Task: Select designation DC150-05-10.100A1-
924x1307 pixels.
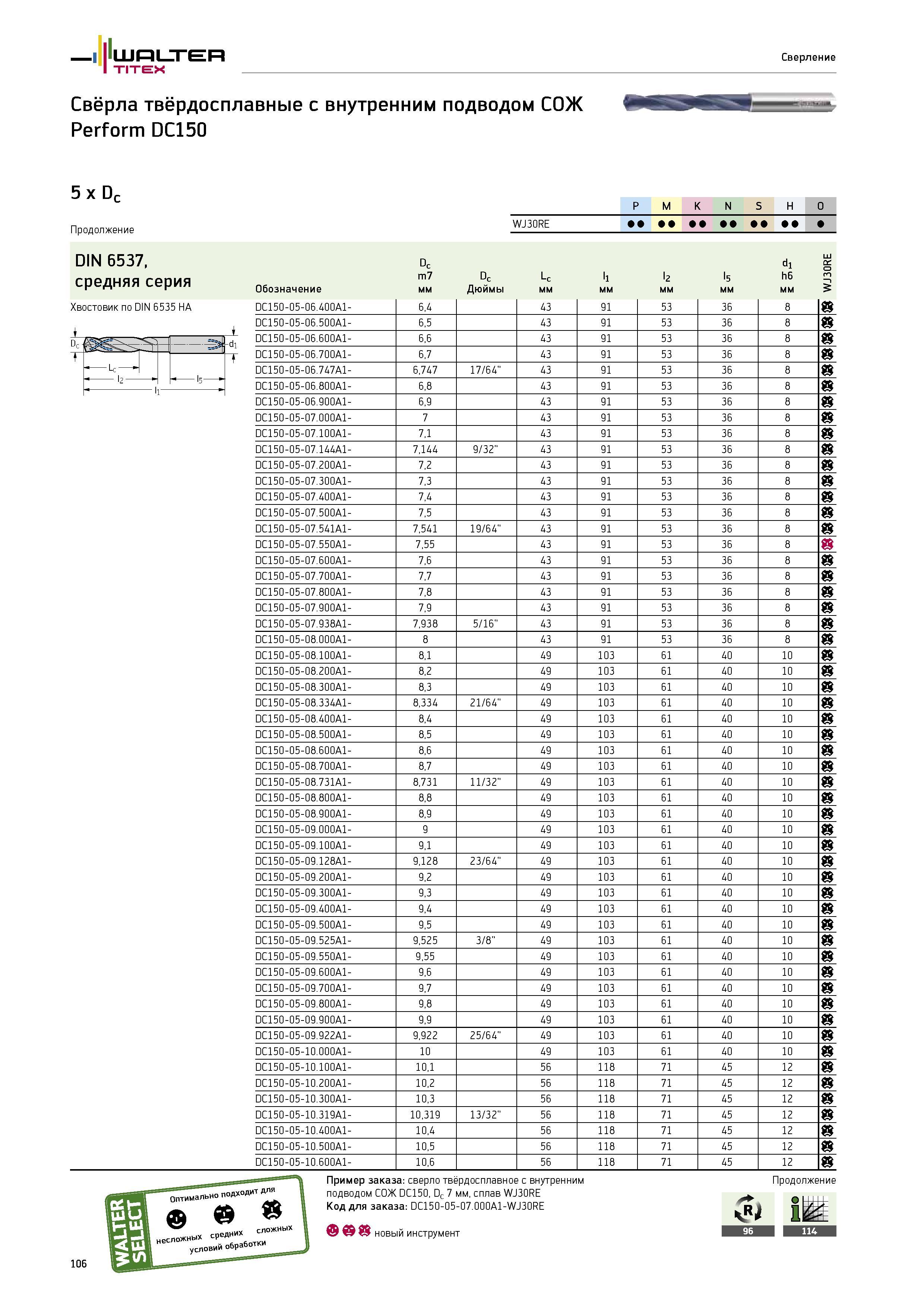Action: (x=303, y=1067)
